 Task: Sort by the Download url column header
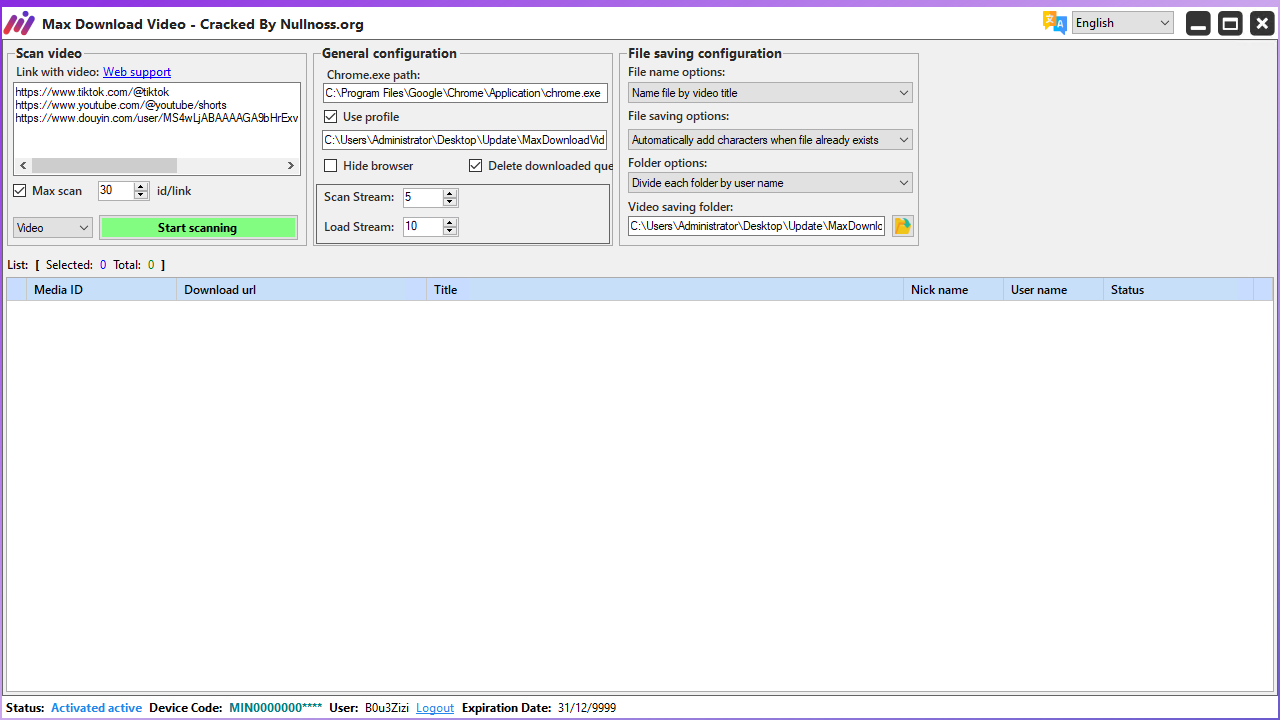[302, 290]
